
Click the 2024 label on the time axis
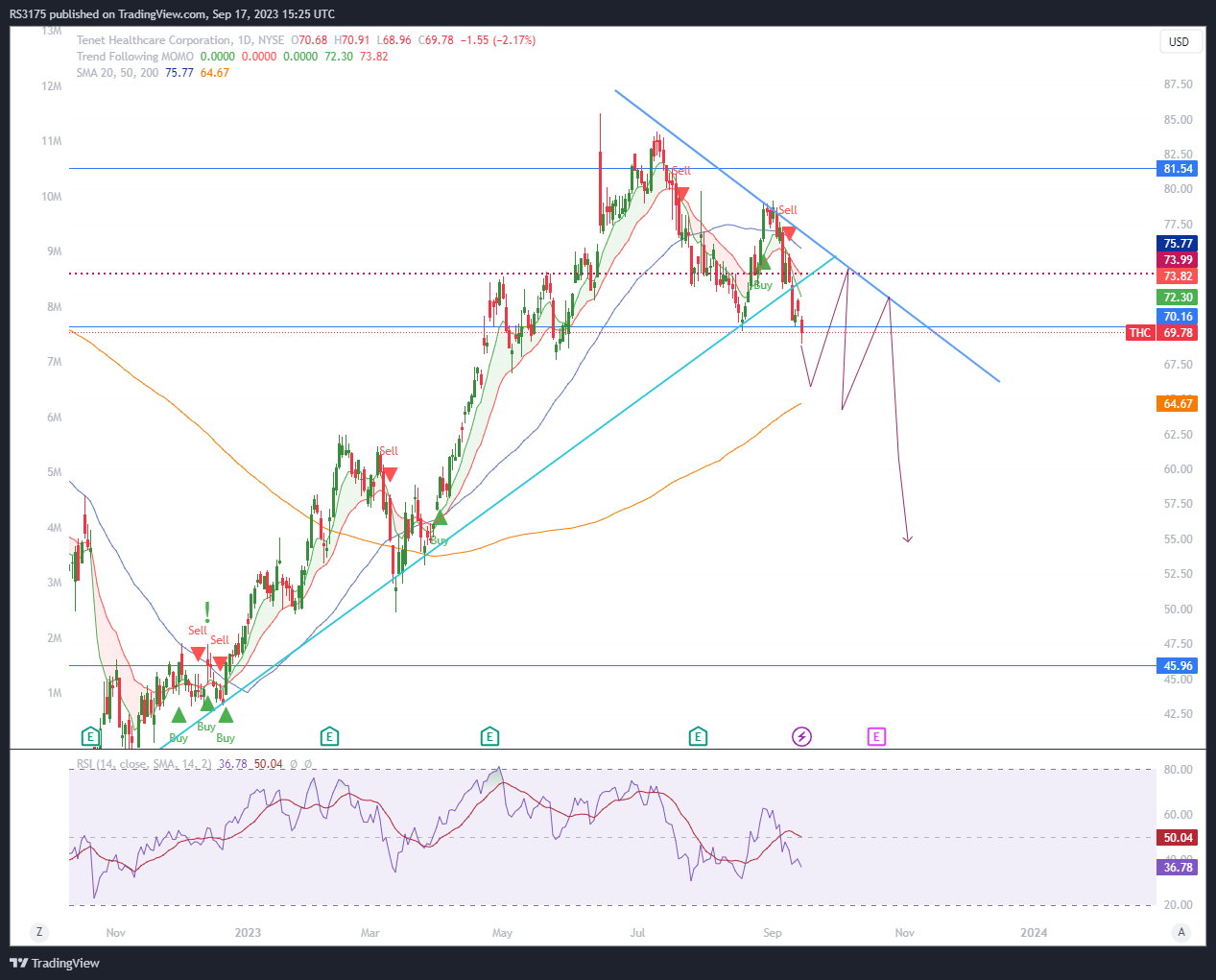pos(1034,933)
